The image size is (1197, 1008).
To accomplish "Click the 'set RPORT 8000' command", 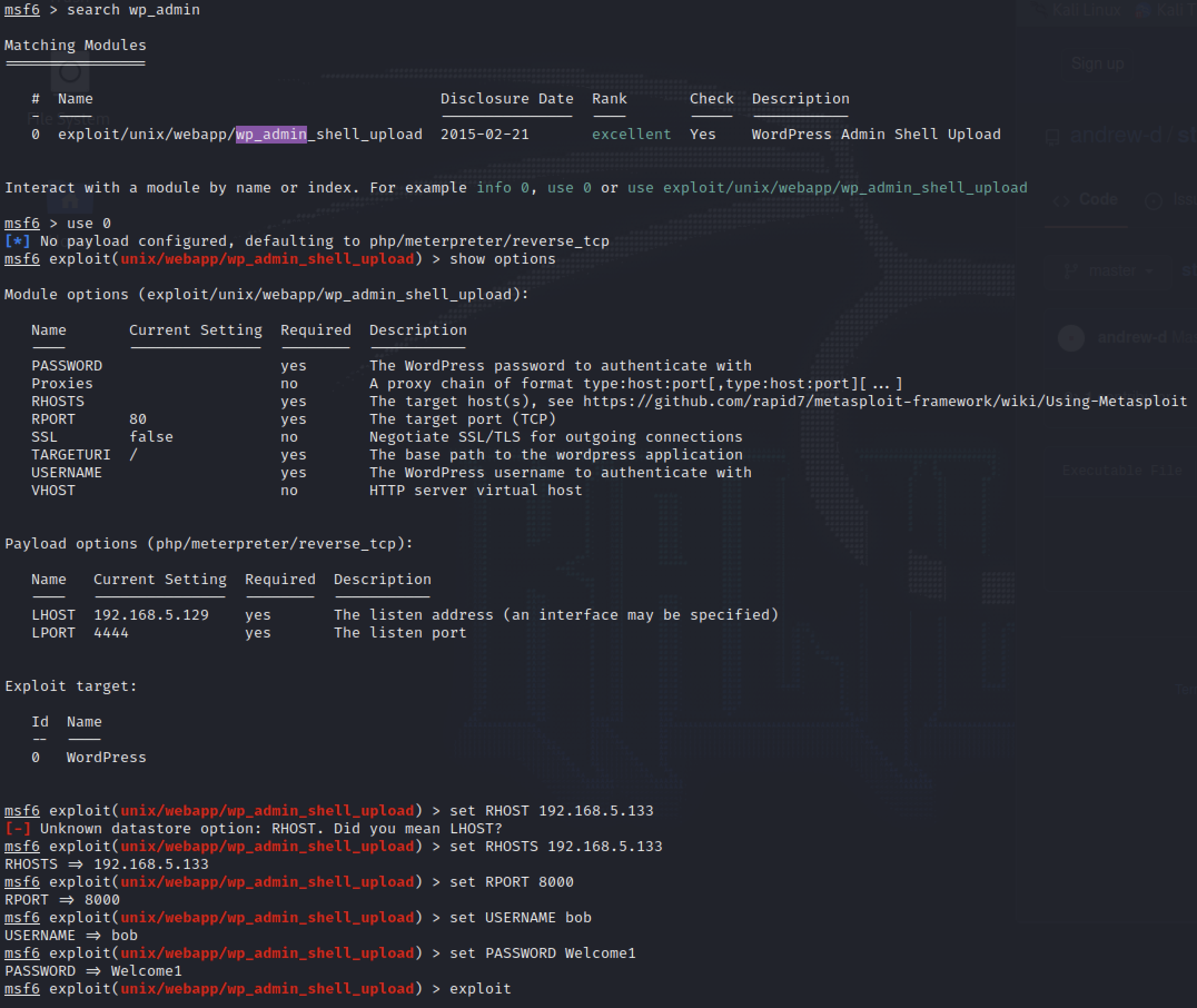I will point(511,882).
